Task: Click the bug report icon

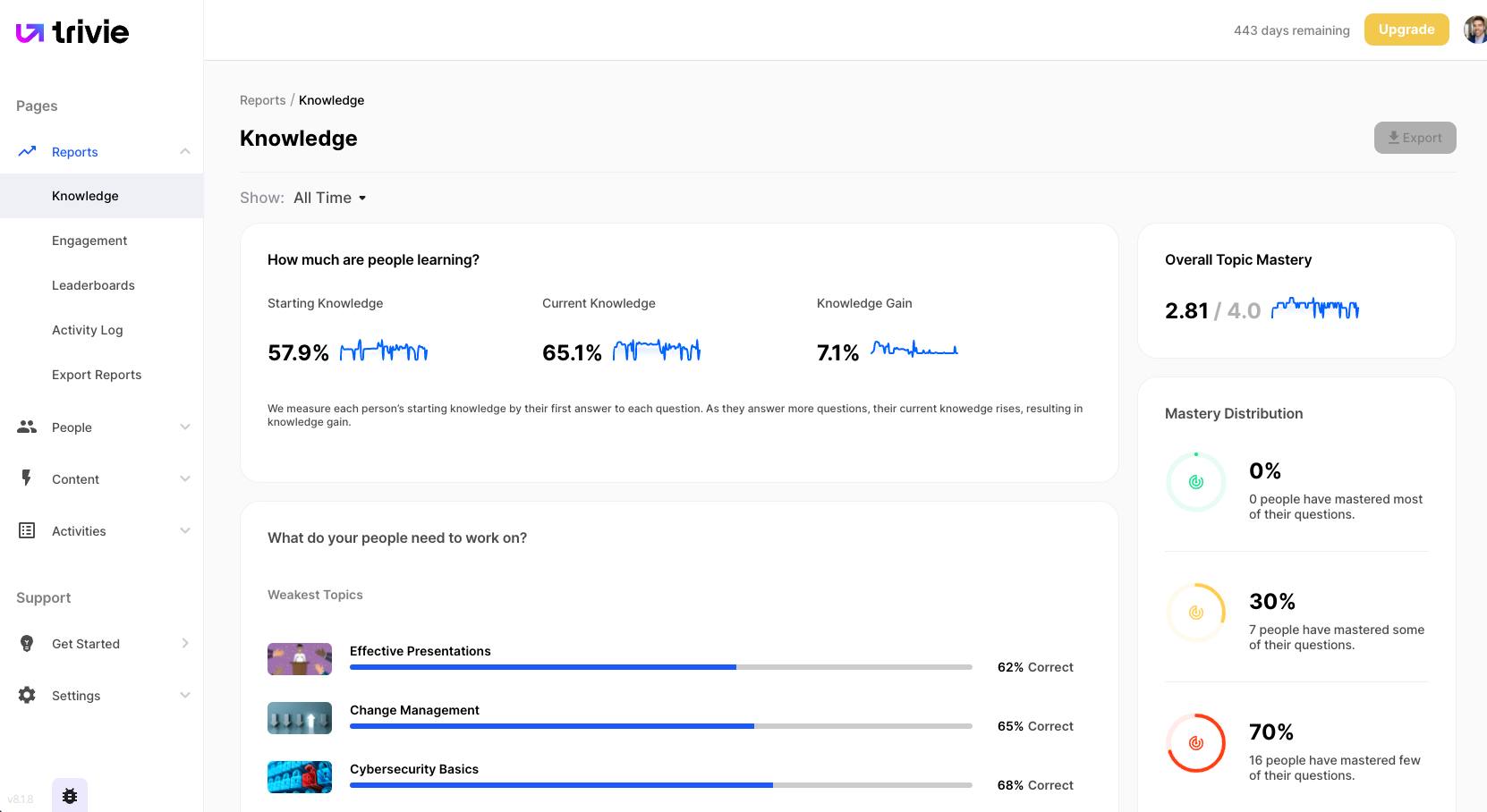Action: coord(70,795)
